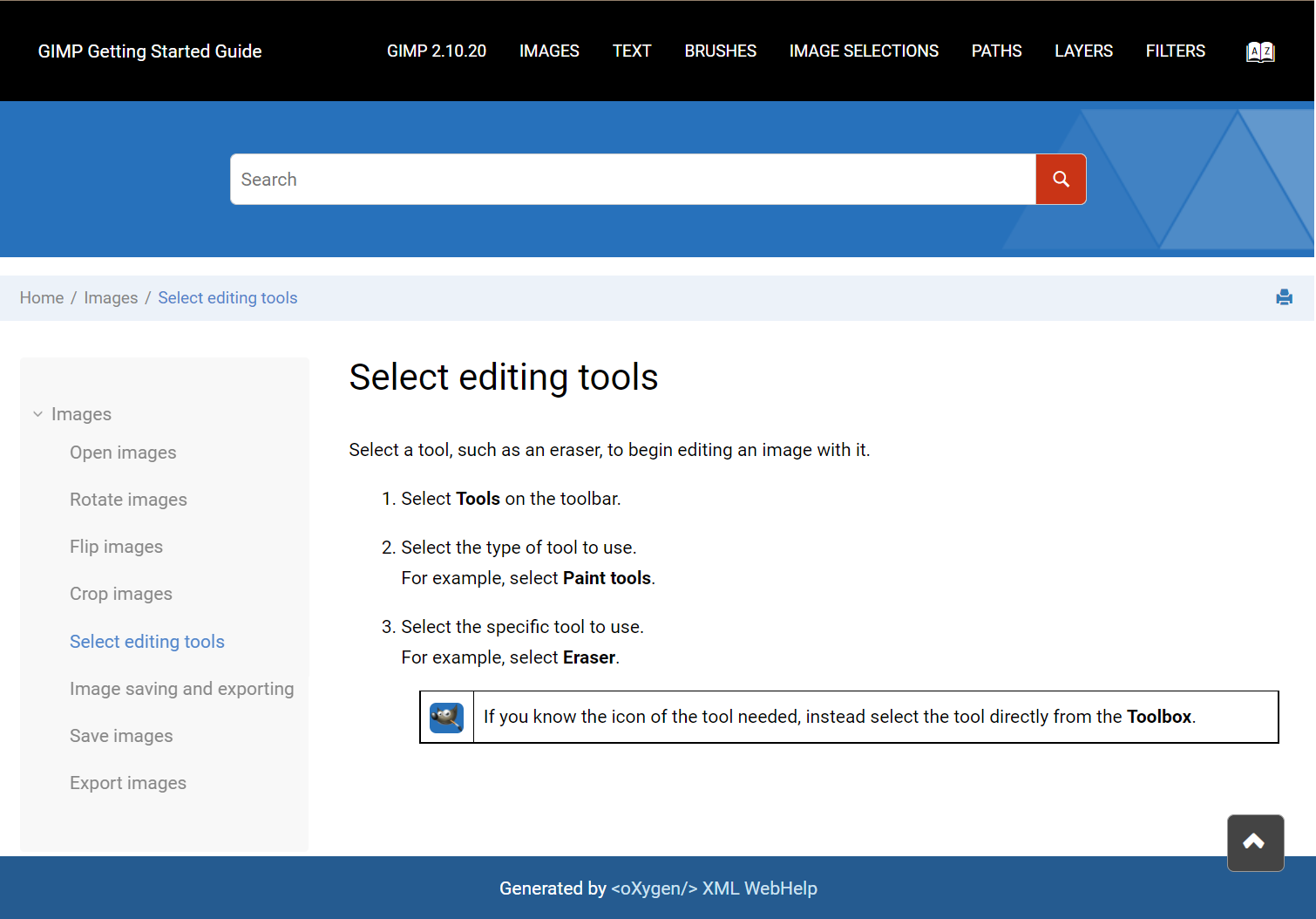
Task: Open the Flip images topic
Action: [116, 547]
